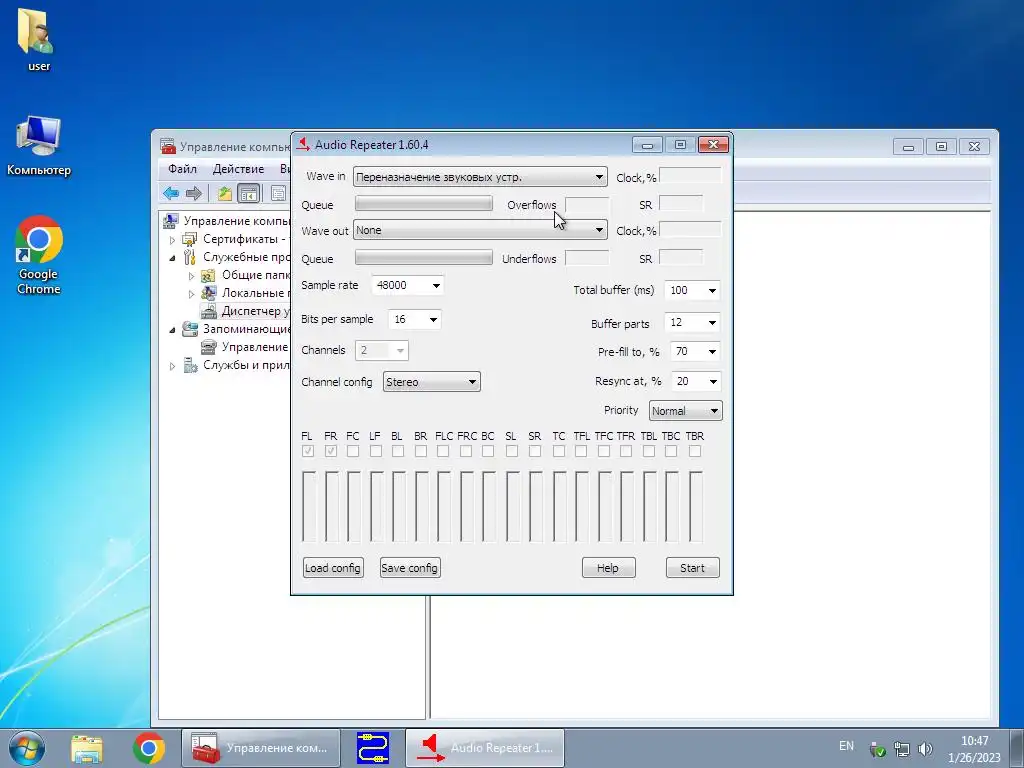Collapse the Служебные программы tree node
The height and width of the screenshot is (768, 1024).
(172, 258)
